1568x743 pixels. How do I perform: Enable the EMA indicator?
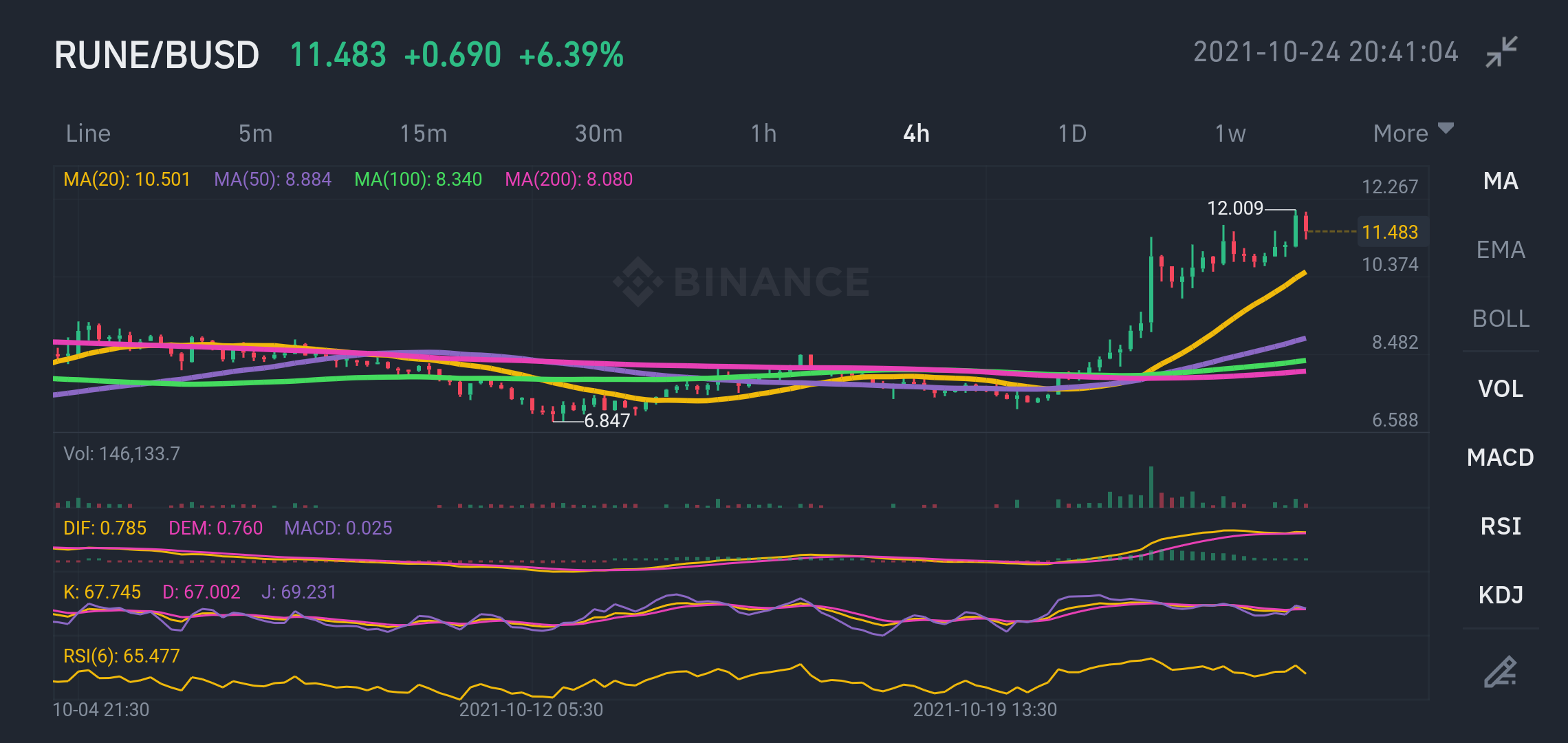click(1501, 250)
